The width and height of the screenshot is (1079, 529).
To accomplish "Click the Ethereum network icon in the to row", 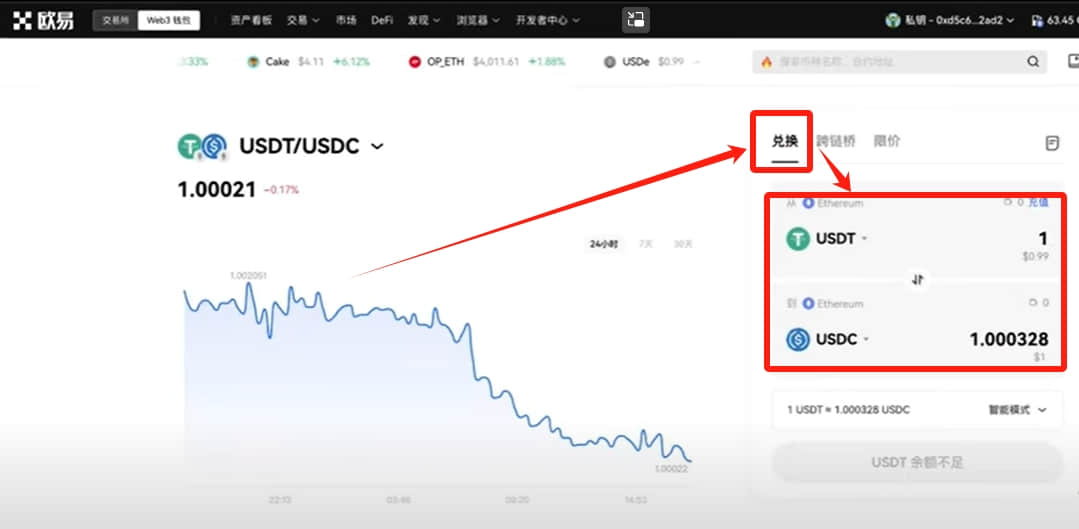I will click(x=808, y=303).
